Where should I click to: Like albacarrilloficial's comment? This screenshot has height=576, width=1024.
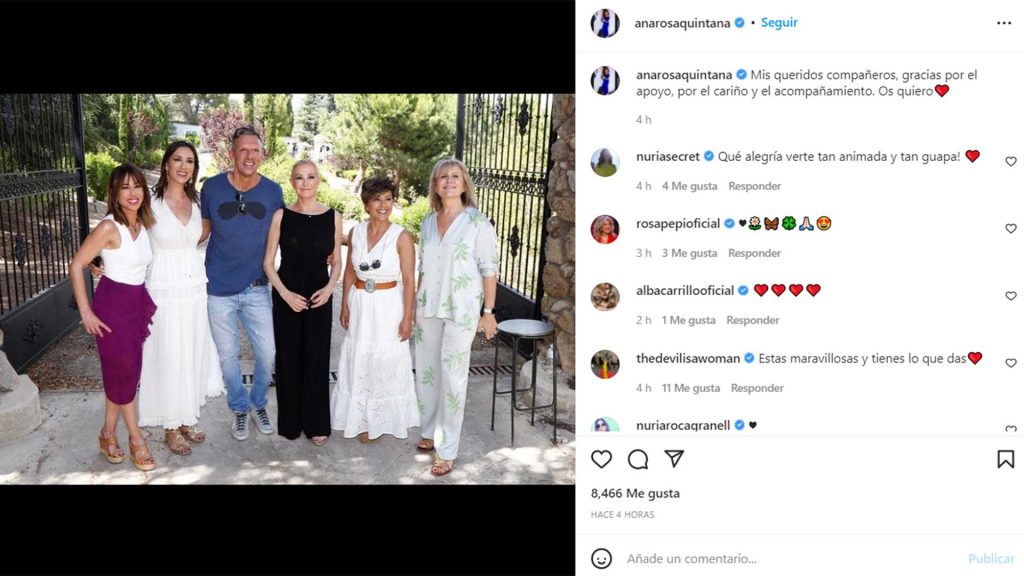pos(1011,296)
